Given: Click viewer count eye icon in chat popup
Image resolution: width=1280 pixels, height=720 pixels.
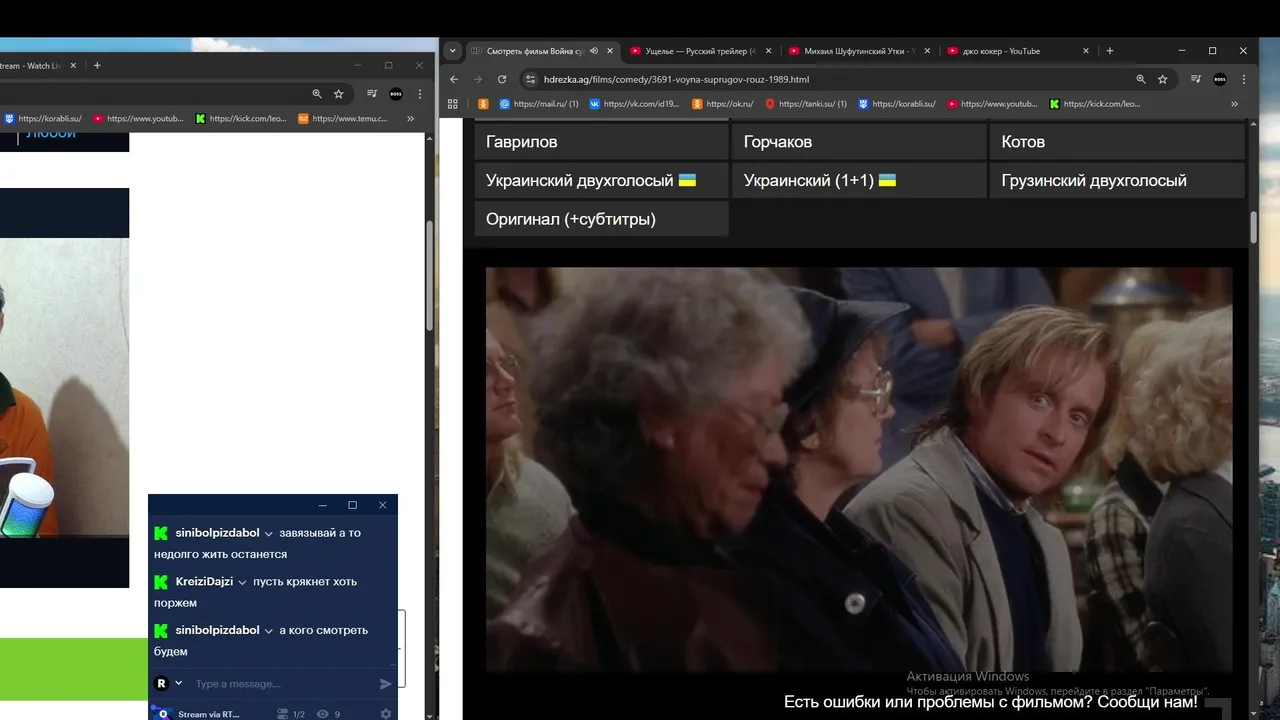Looking at the screenshot, I should [x=323, y=714].
